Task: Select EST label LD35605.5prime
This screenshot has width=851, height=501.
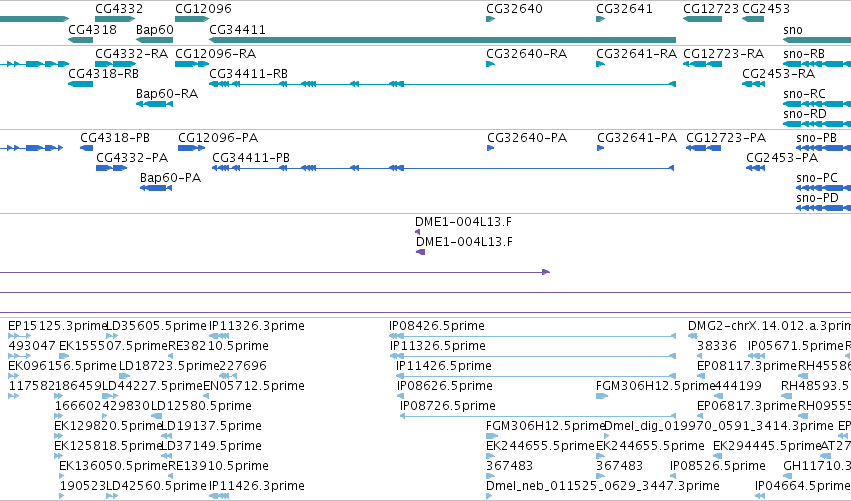Action: (x=156, y=326)
